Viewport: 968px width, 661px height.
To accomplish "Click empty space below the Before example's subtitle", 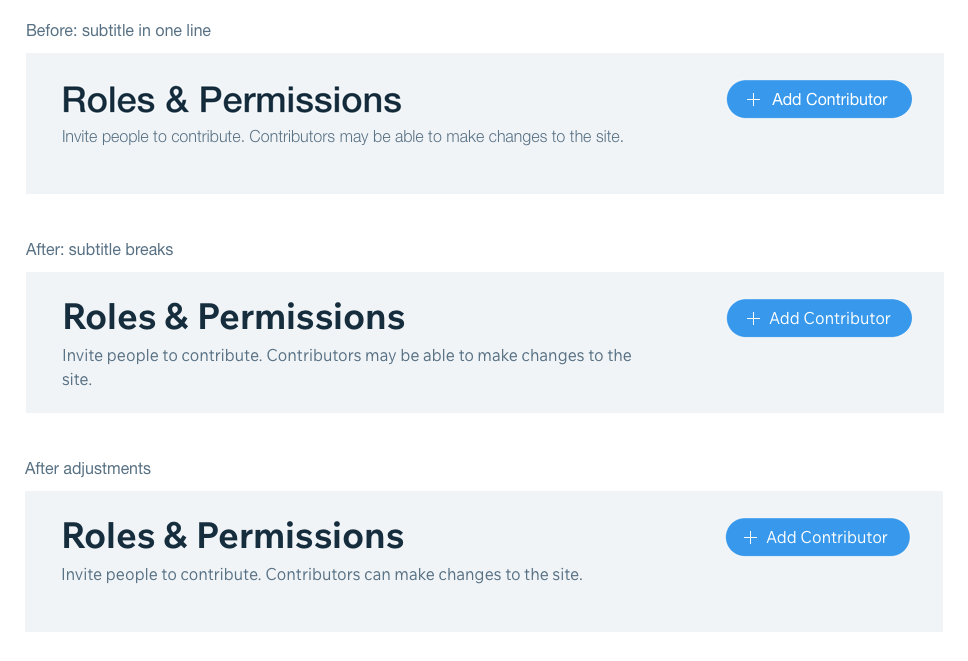I will (x=340, y=172).
